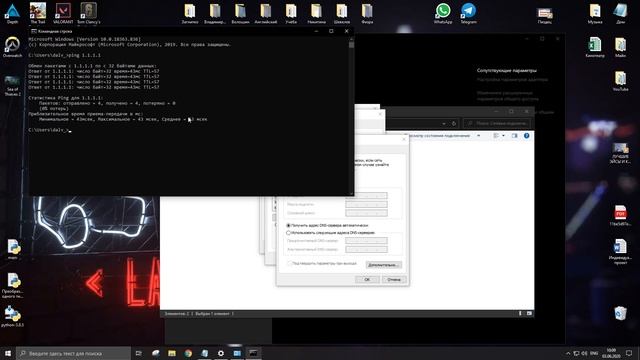Open Settings gear on the taskbar
640x360 pixels.
tap(221, 353)
